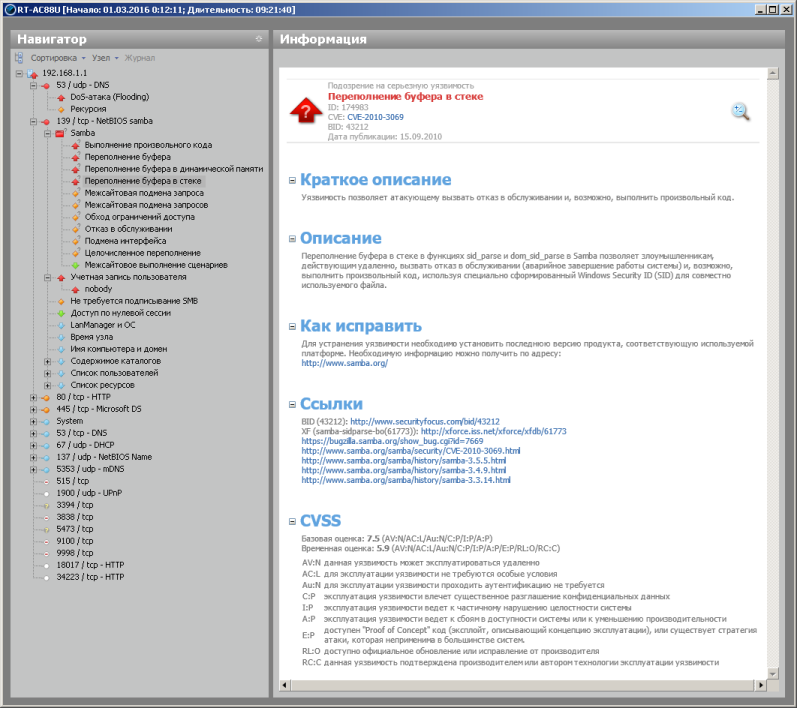Click the orange icon beside 80 / tcp - HTTP
This screenshot has width=797, height=708.
(x=46, y=397)
